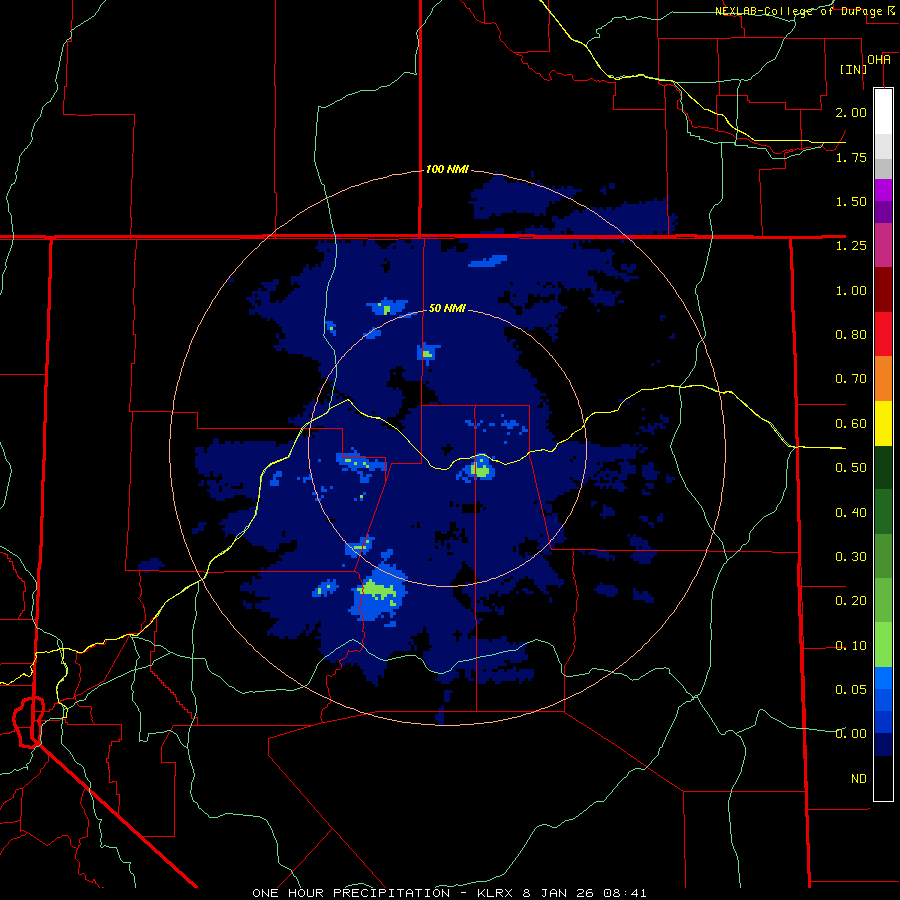Pick the light green swatch beside 0.10
This screenshot has width=900, height=900.
coord(883,644)
